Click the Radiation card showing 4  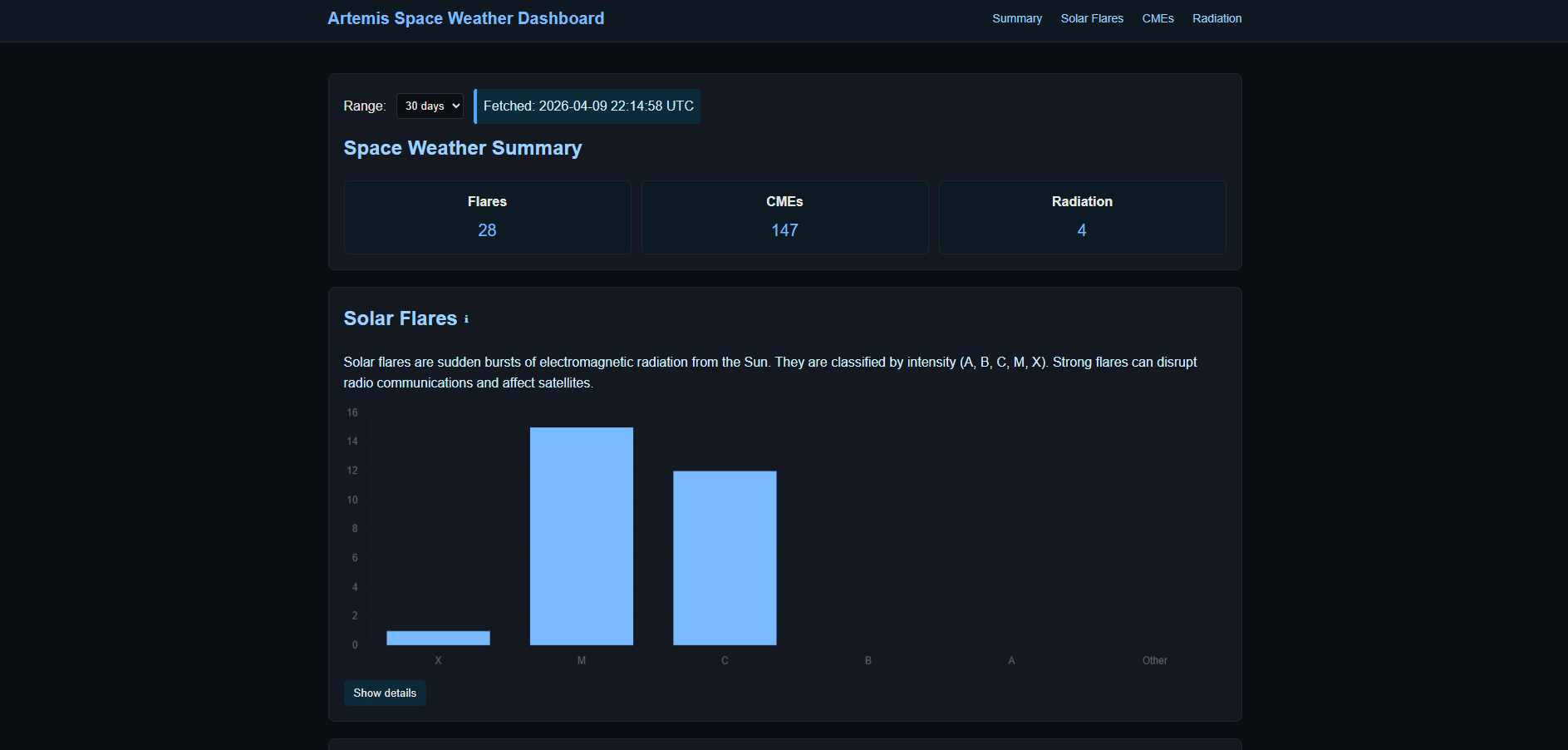point(1082,217)
